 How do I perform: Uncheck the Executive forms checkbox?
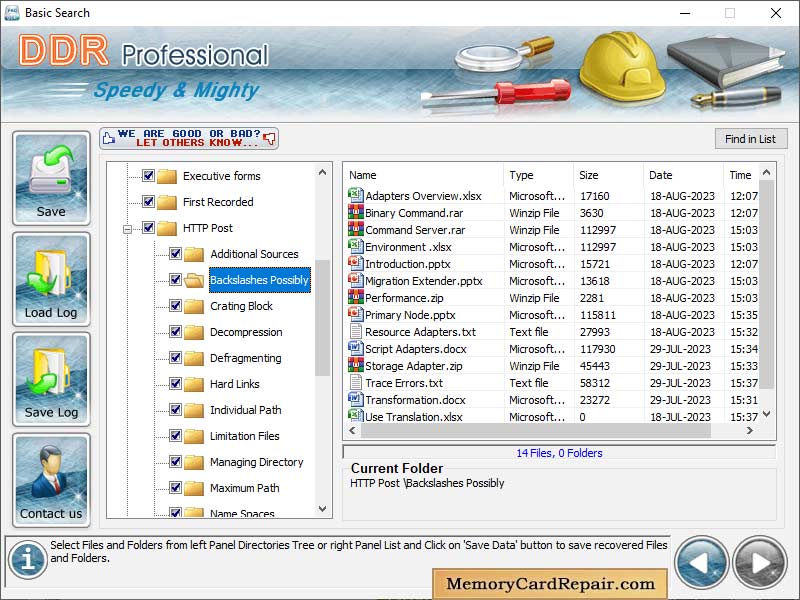148,176
